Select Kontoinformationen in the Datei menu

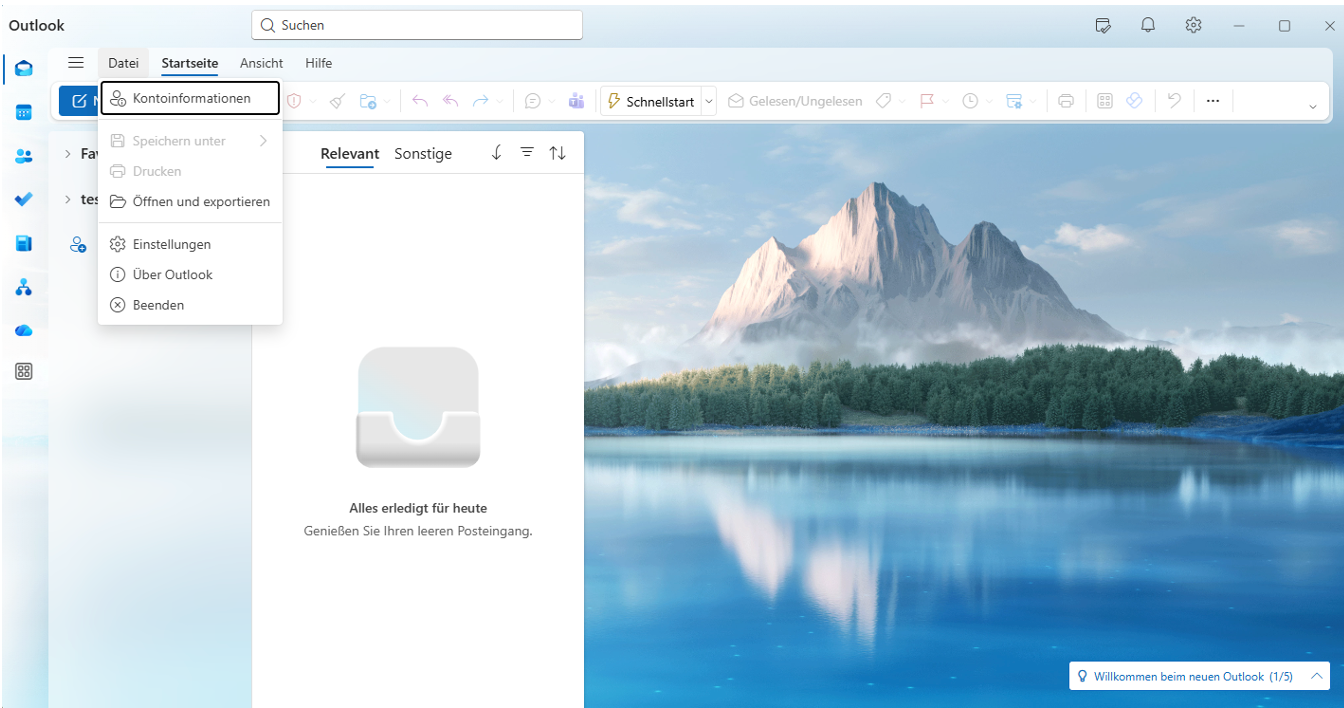190,99
